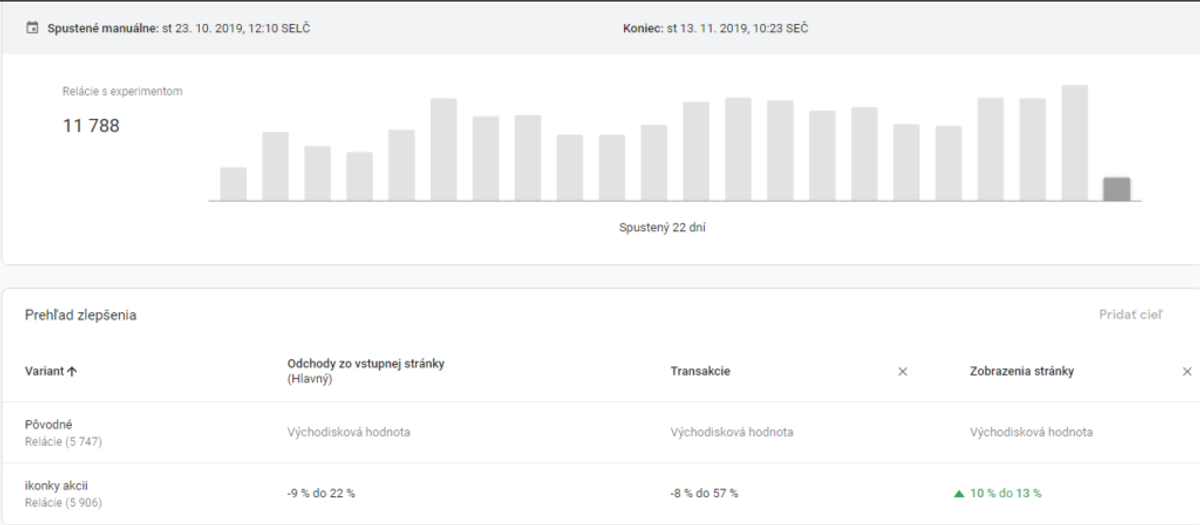Click the Odchody zo vstupnej stránky header
Image resolution: width=1200 pixels, height=525 pixels.
tap(366, 364)
